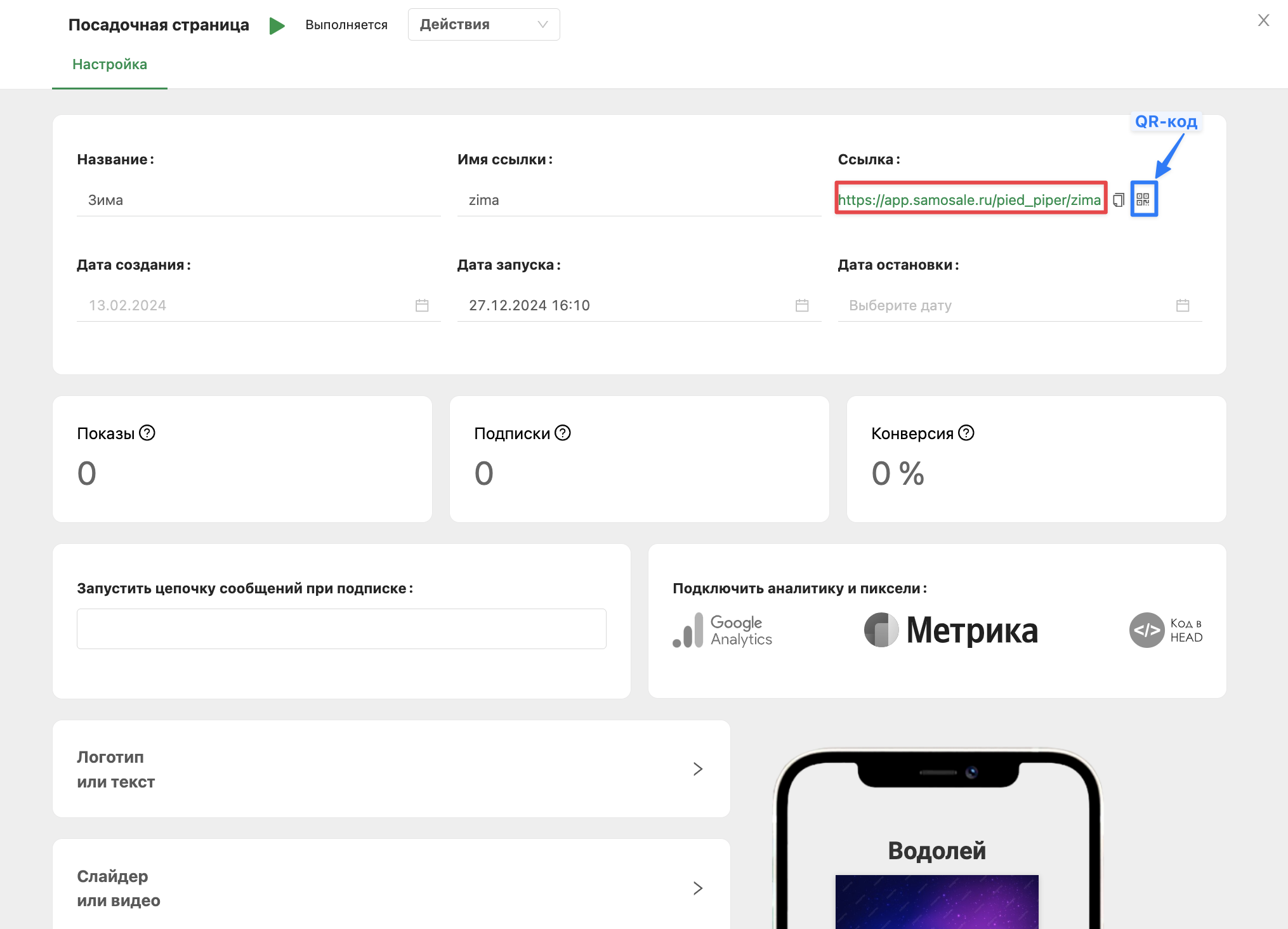Open the app.samosale.ru landing page link
The width and height of the screenshot is (1288, 929).
point(969,200)
